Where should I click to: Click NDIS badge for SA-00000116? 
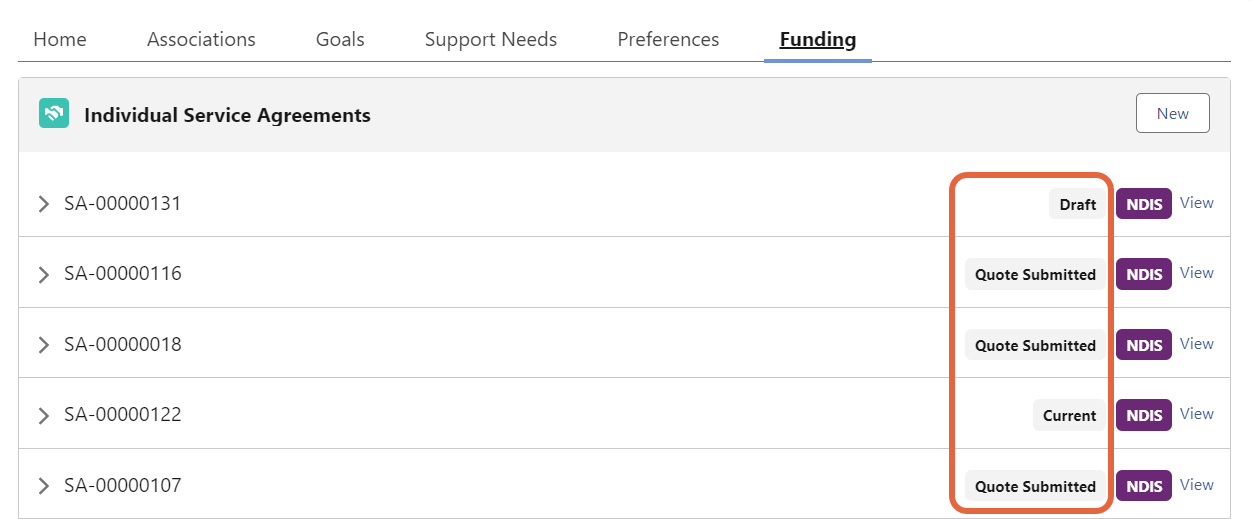pos(1143,274)
